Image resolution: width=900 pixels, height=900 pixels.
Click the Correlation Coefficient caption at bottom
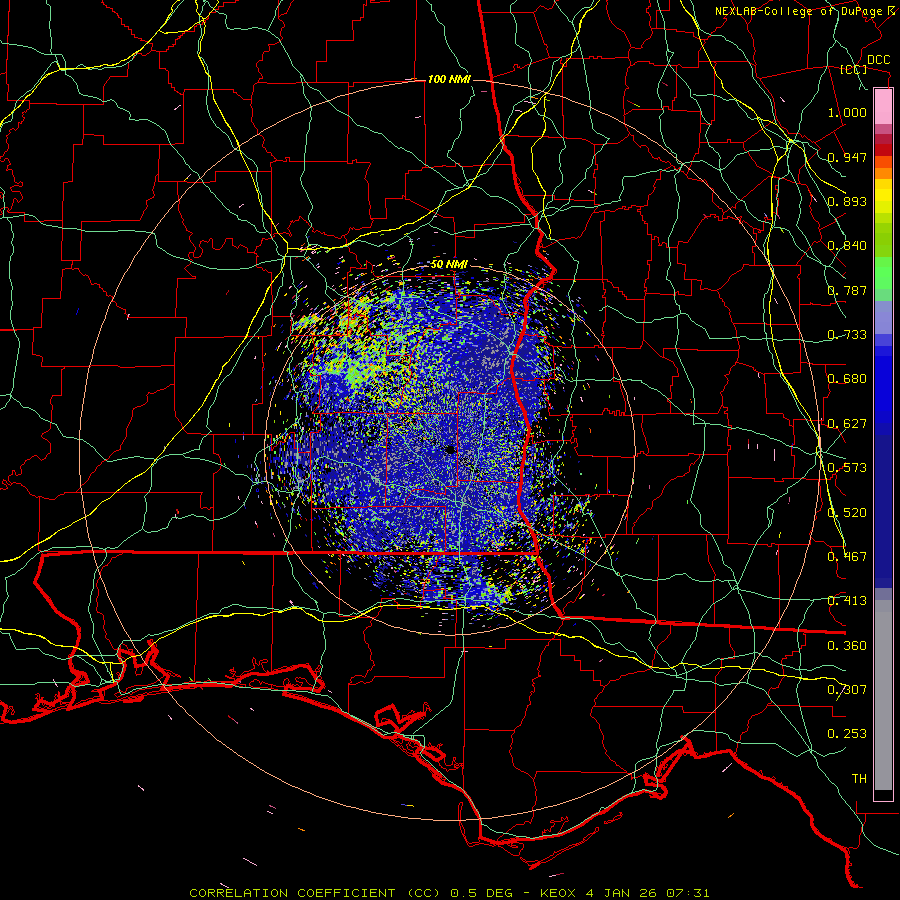click(449, 893)
